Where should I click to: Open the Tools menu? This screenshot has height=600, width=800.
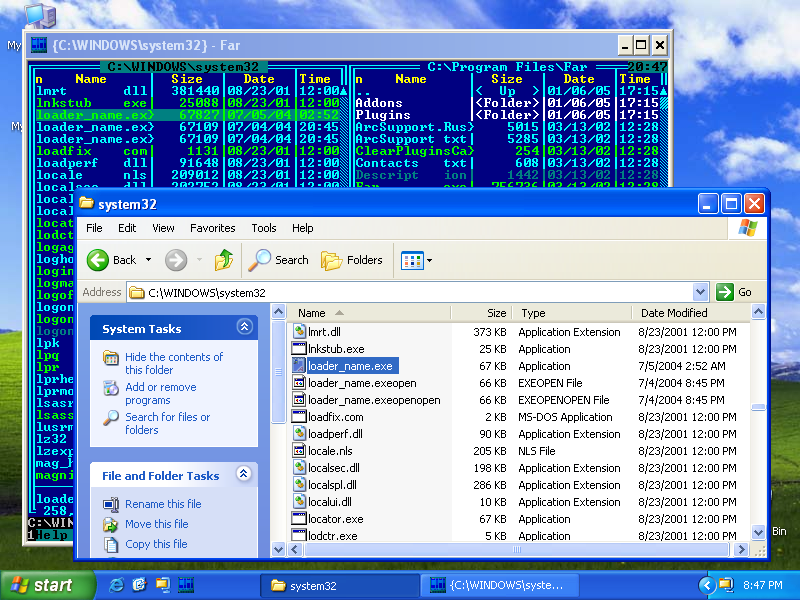[x=264, y=228]
